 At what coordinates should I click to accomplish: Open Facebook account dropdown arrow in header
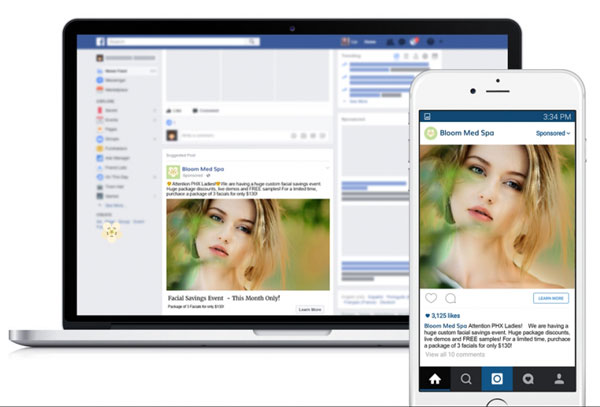pos(441,42)
